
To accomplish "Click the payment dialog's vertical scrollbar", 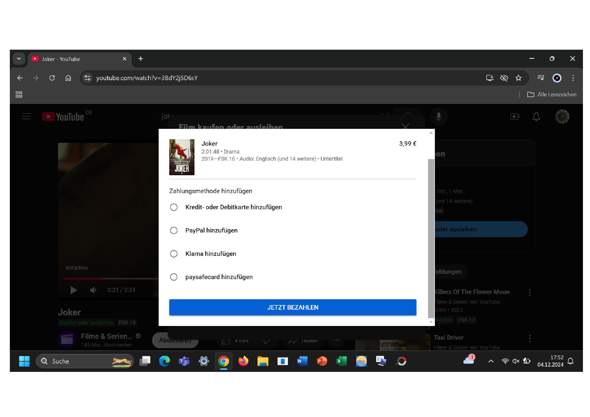I will click(431, 237).
